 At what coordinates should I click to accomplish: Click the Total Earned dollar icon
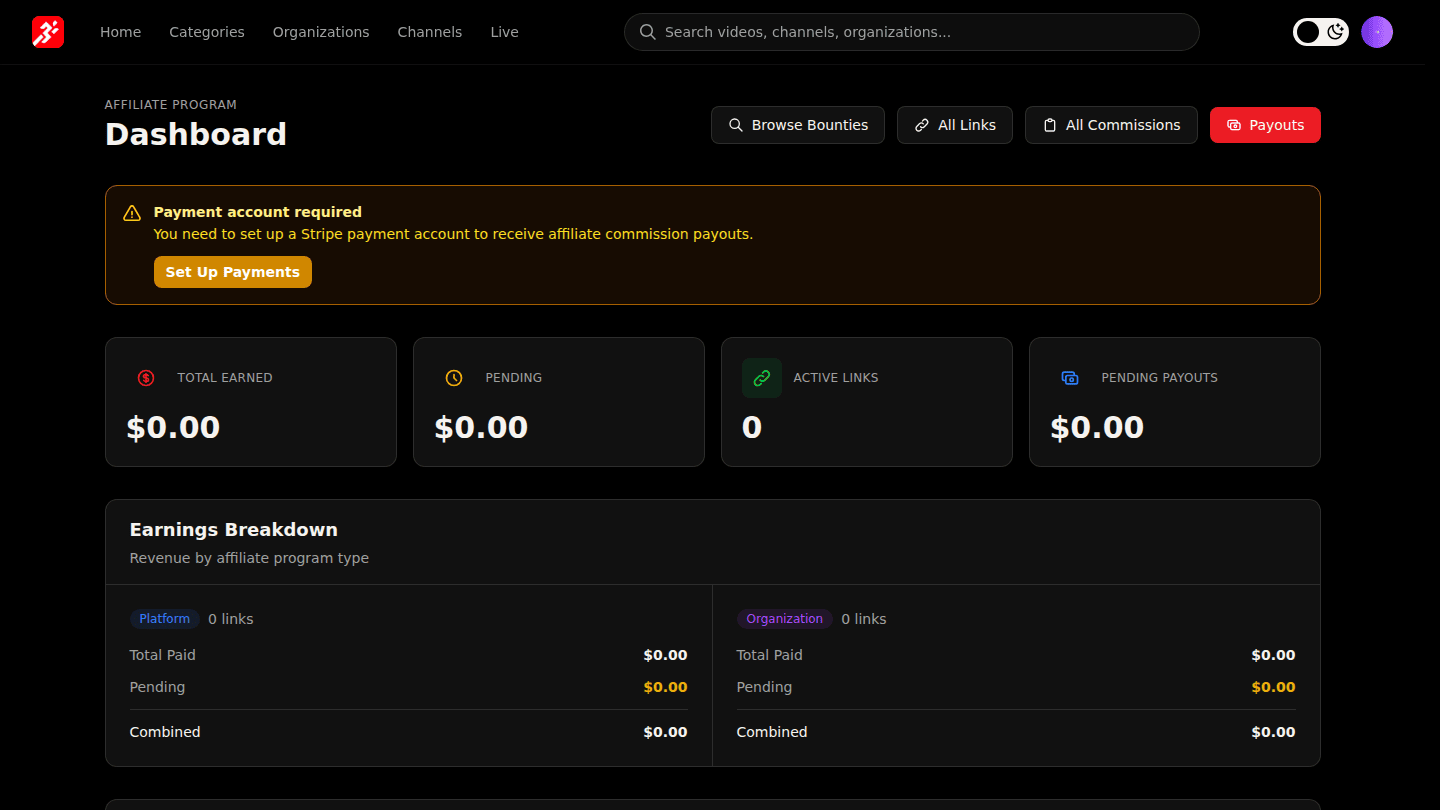(146, 378)
